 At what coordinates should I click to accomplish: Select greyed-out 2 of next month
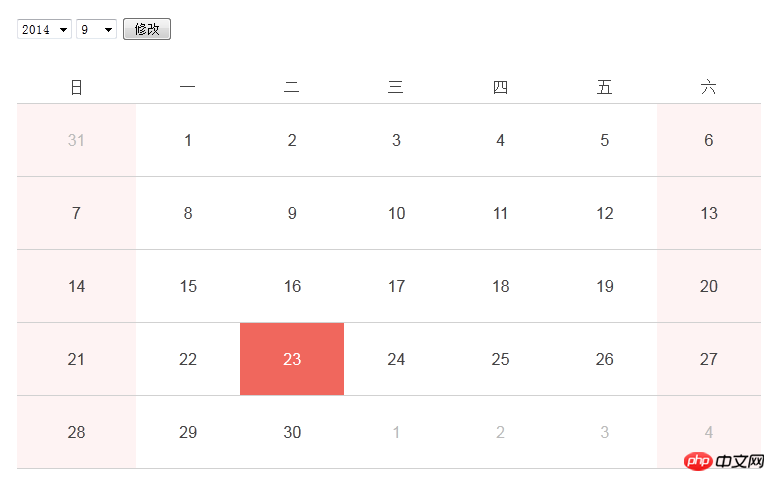coord(500,432)
